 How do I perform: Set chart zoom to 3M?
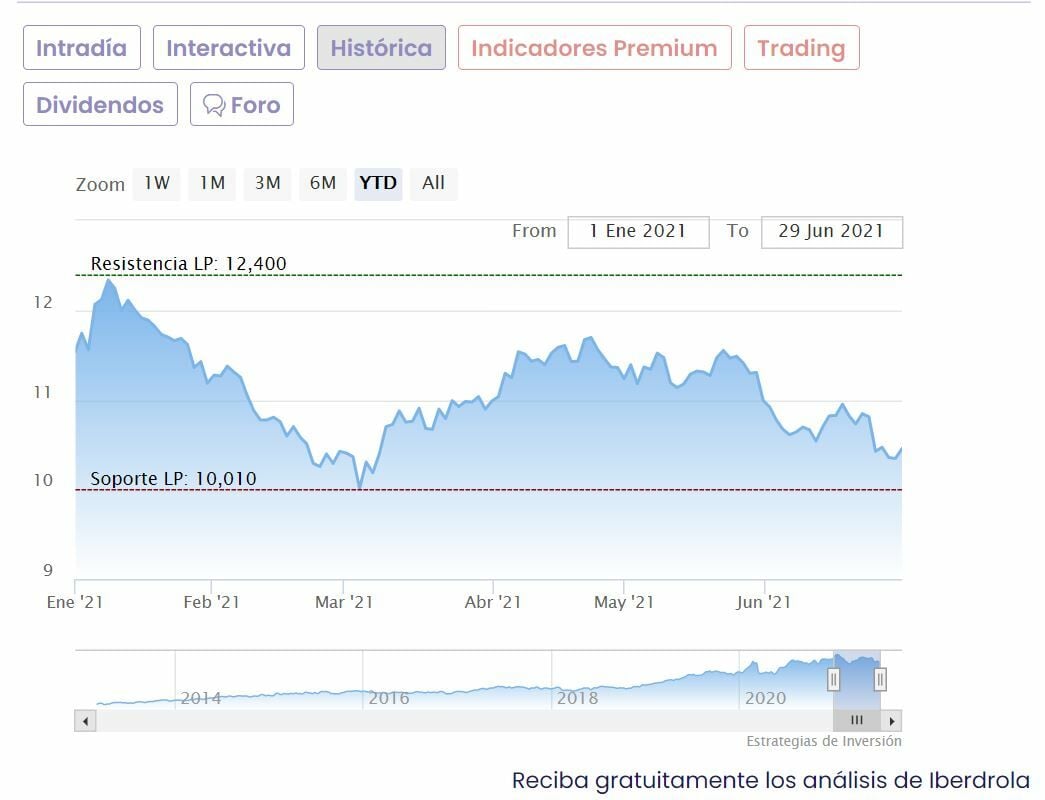tap(267, 183)
